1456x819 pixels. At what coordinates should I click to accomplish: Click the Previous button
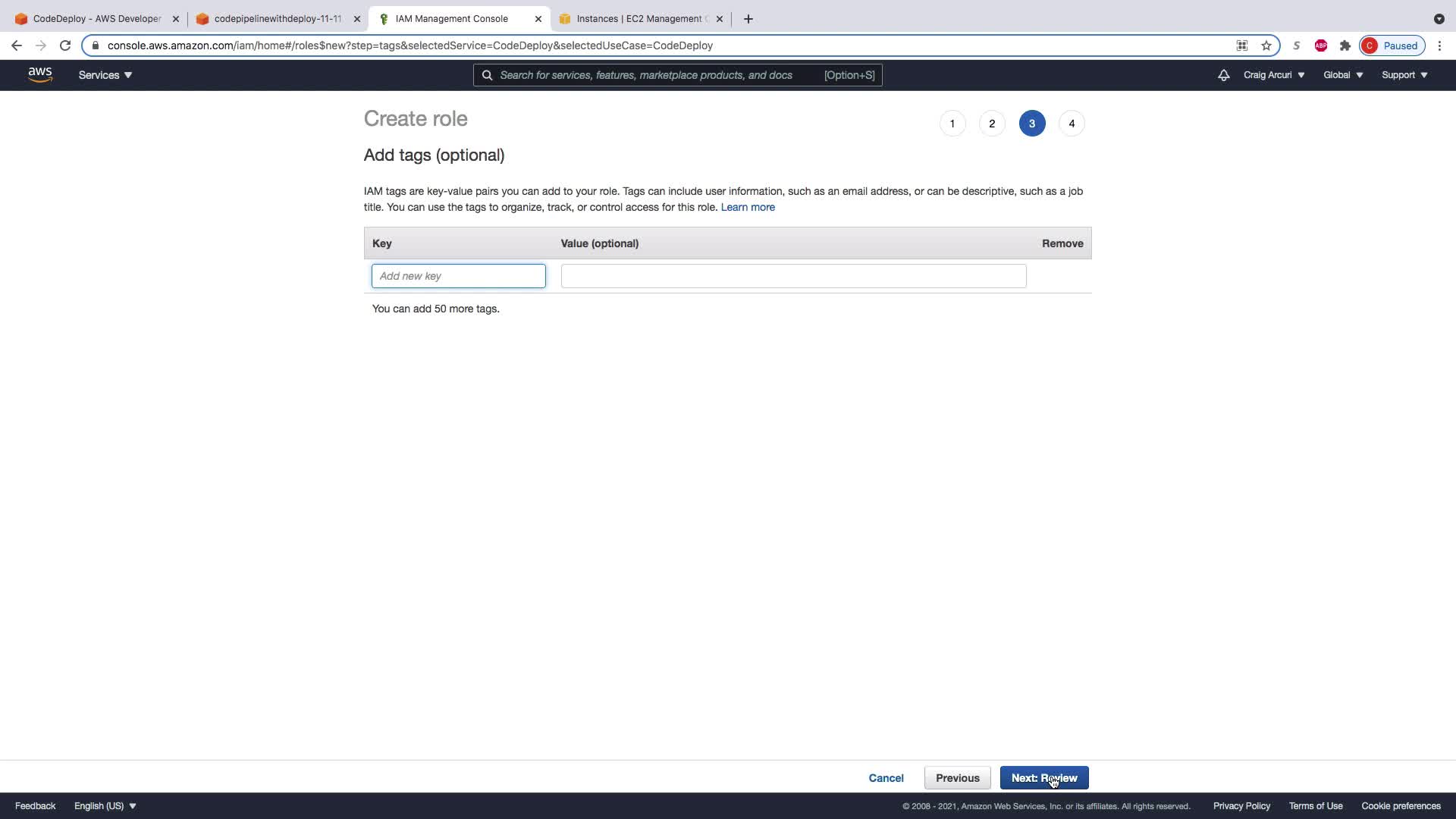pyautogui.click(x=957, y=778)
